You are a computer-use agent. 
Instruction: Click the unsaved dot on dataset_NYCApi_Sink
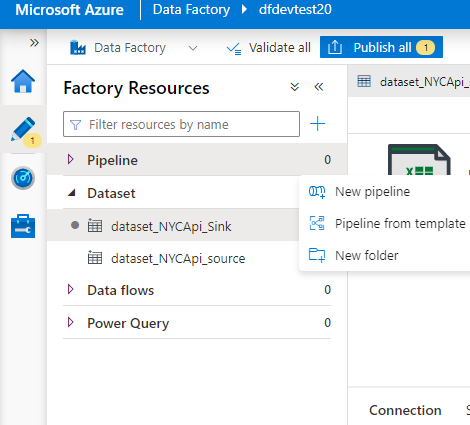75,225
